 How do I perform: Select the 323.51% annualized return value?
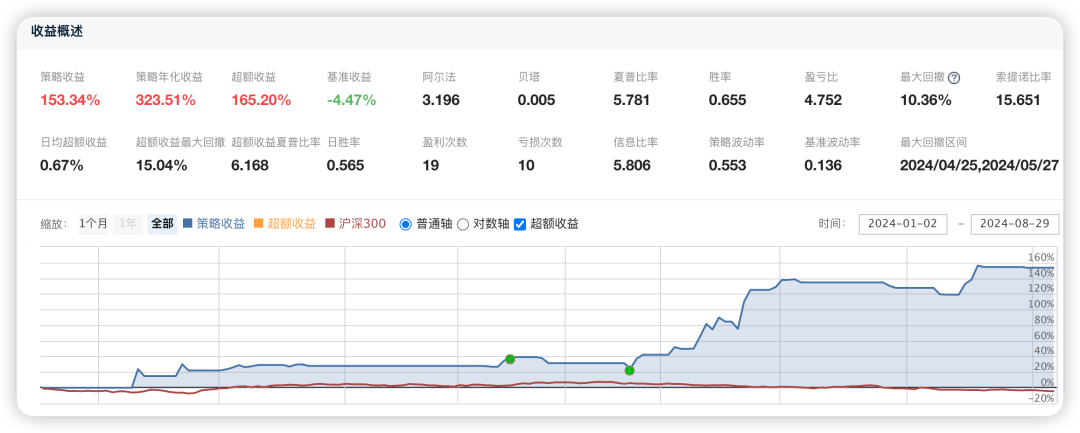pyautogui.click(x=166, y=100)
